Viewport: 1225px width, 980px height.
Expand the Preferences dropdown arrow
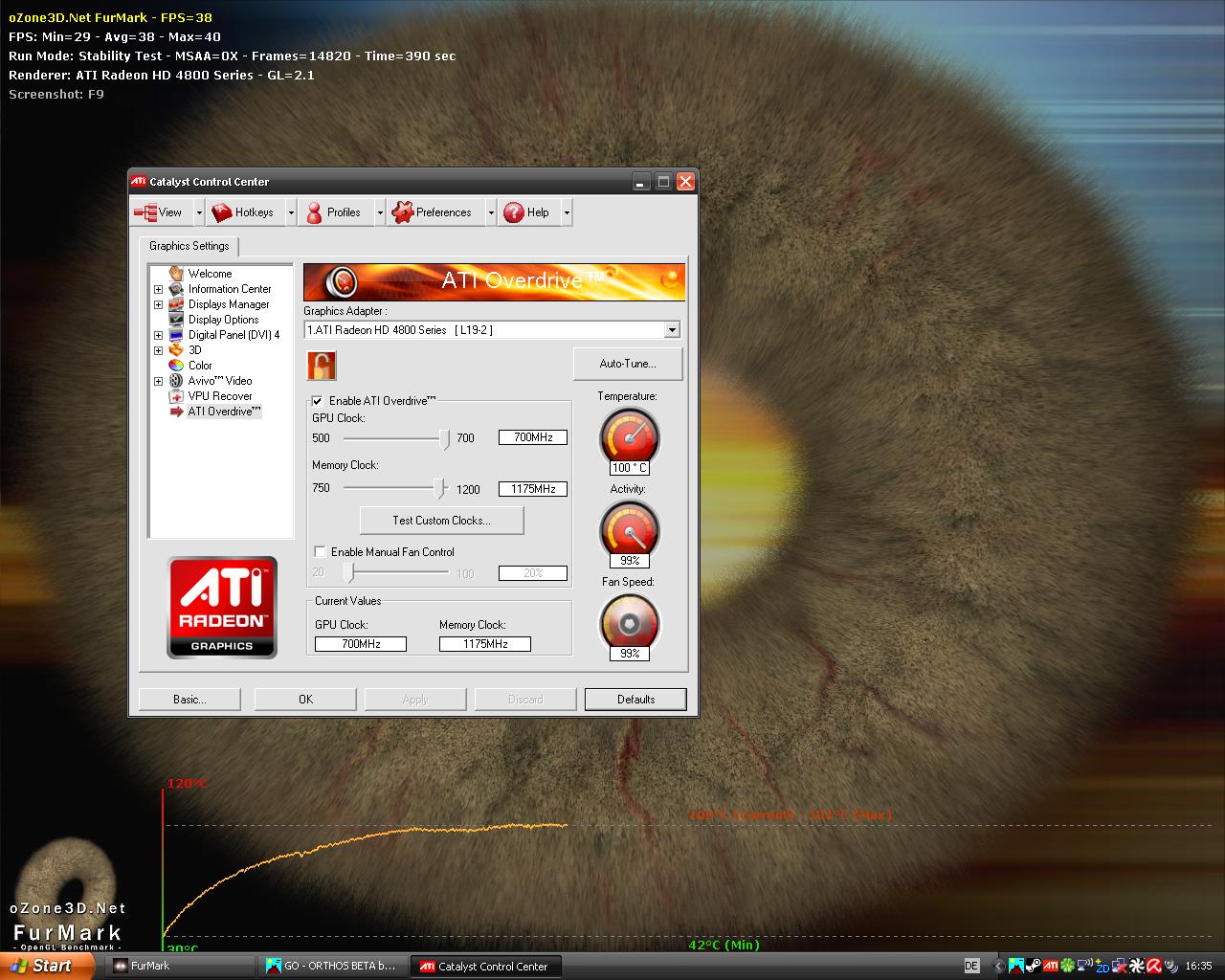491,212
